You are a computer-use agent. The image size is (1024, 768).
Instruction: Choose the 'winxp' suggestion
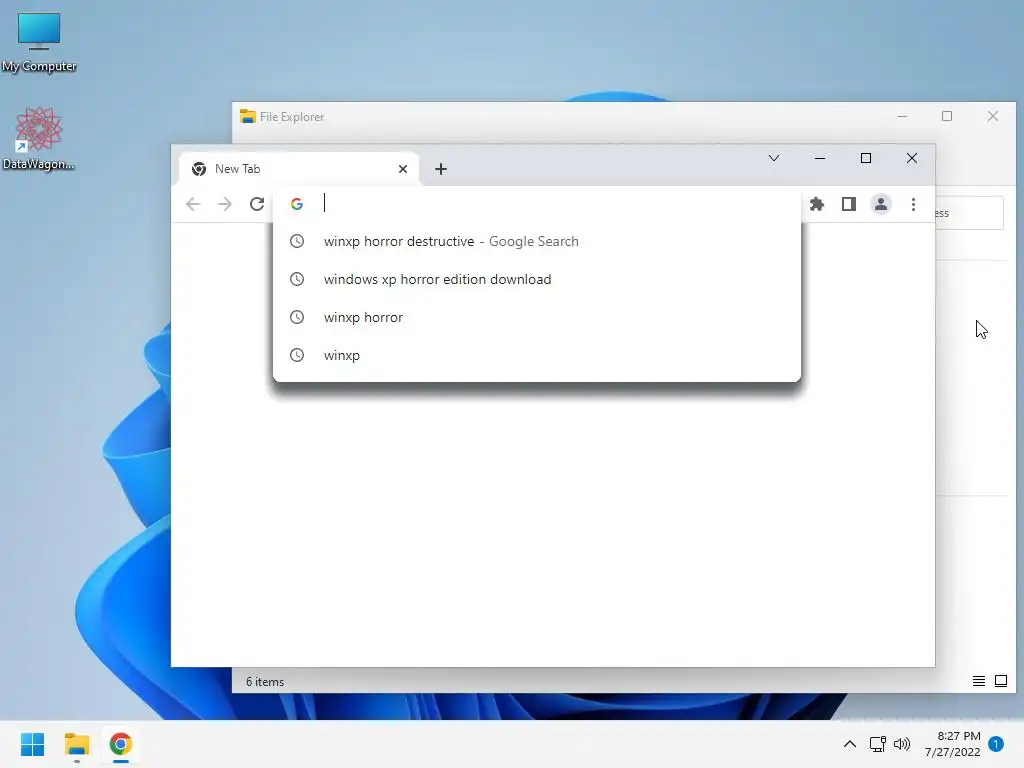[x=537, y=355]
